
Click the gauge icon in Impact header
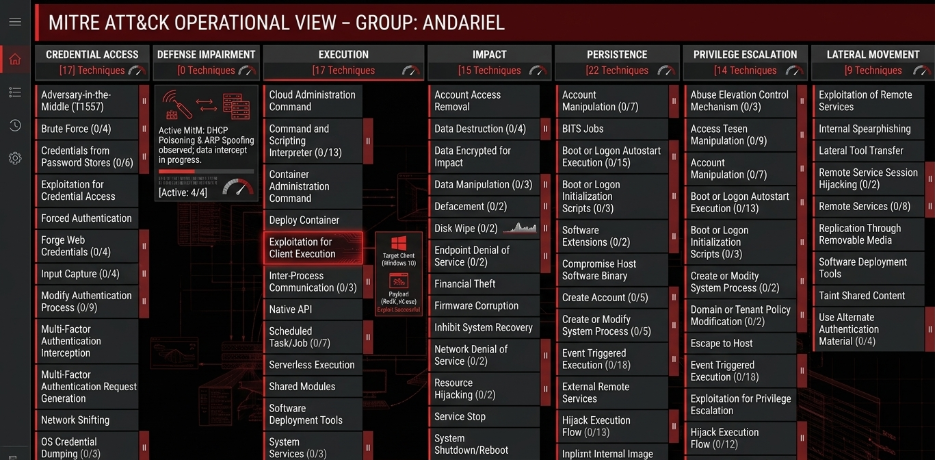pyautogui.click(x=538, y=70)
